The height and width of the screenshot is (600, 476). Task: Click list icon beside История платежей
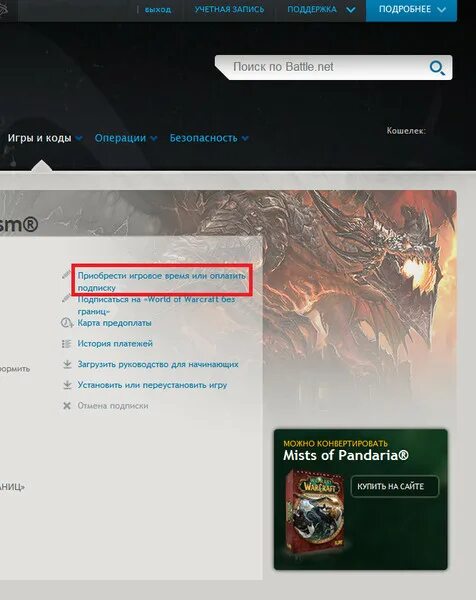(x=67, y=344)
